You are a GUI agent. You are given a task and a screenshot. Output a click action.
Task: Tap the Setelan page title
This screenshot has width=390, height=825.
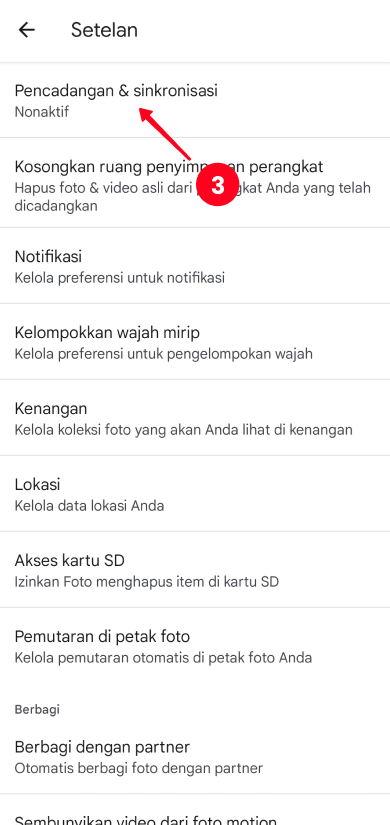(x=104, y=30)
